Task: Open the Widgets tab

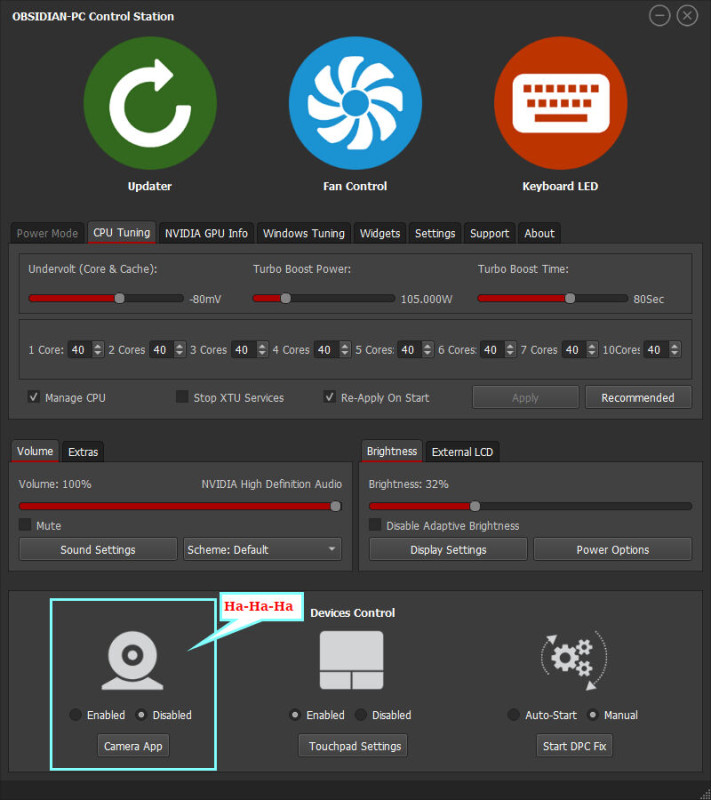Action: point(380,233)
